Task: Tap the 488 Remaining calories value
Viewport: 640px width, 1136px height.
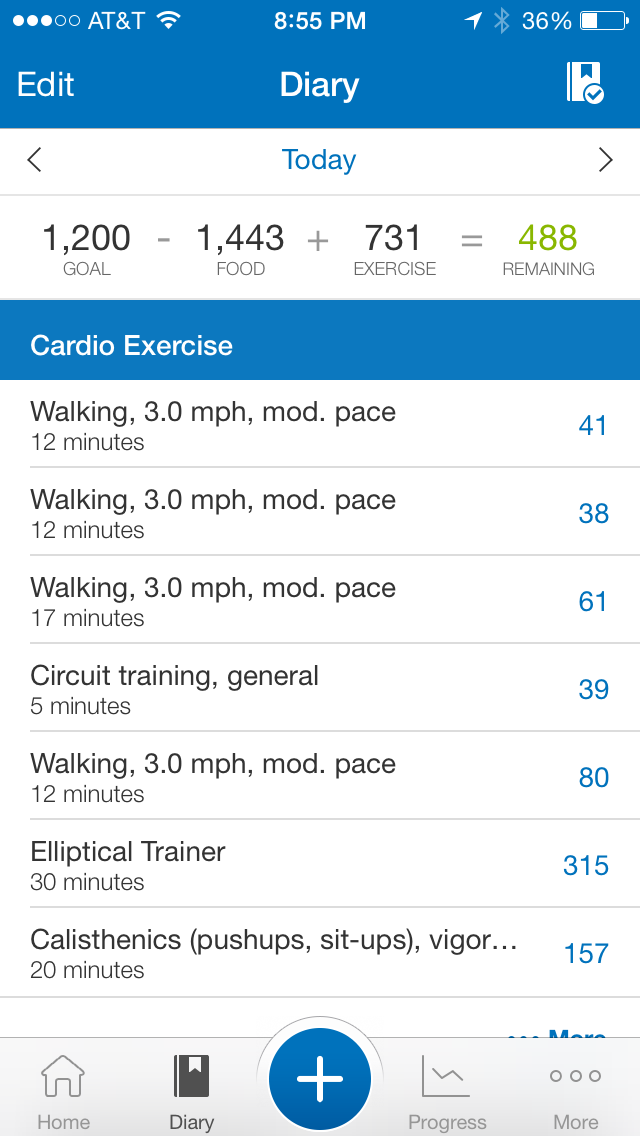Action: coord(548,238)
